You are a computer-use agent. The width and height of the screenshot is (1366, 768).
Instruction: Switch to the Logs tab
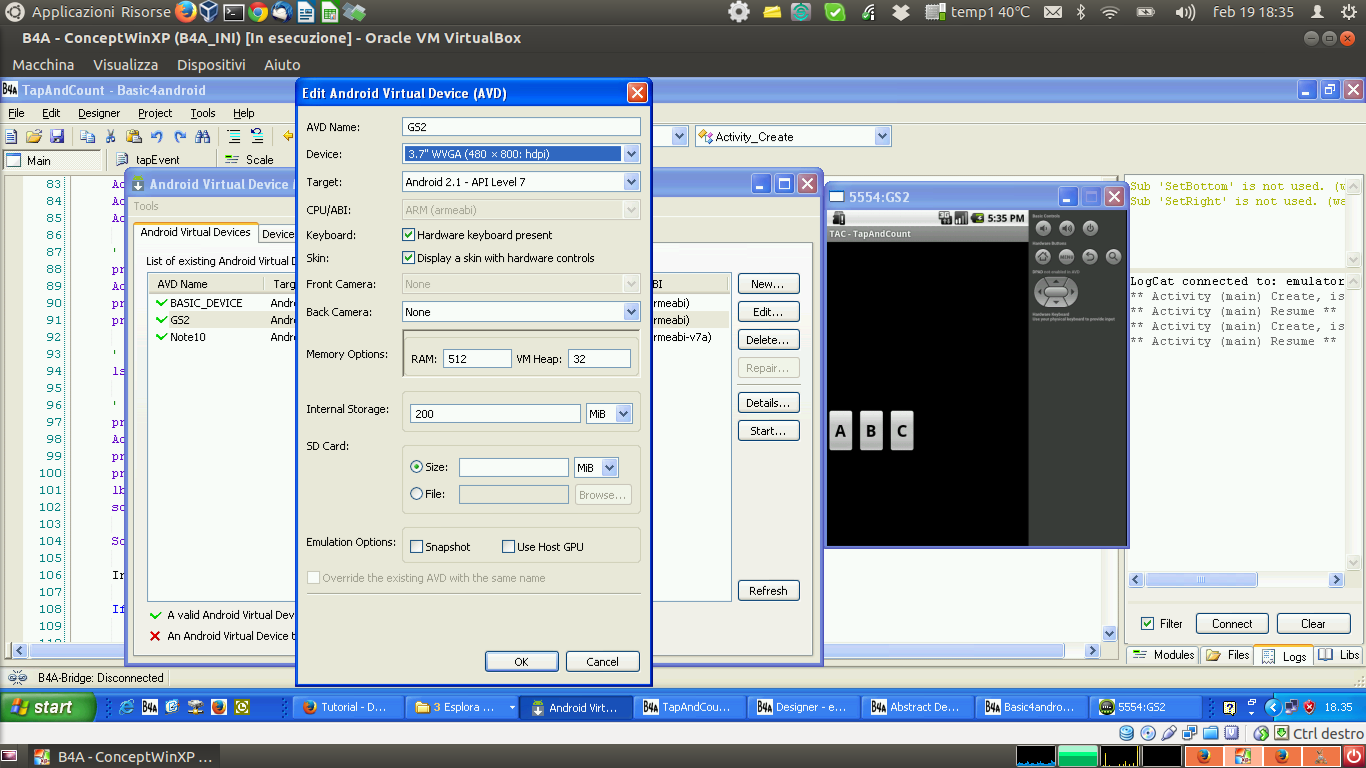tap(1283, 656)
